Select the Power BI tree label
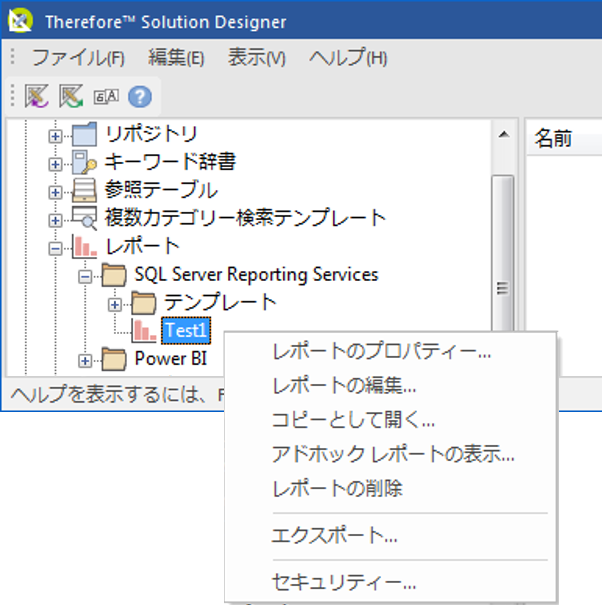This screenshot has width=602, height=605. click(171, 358)
